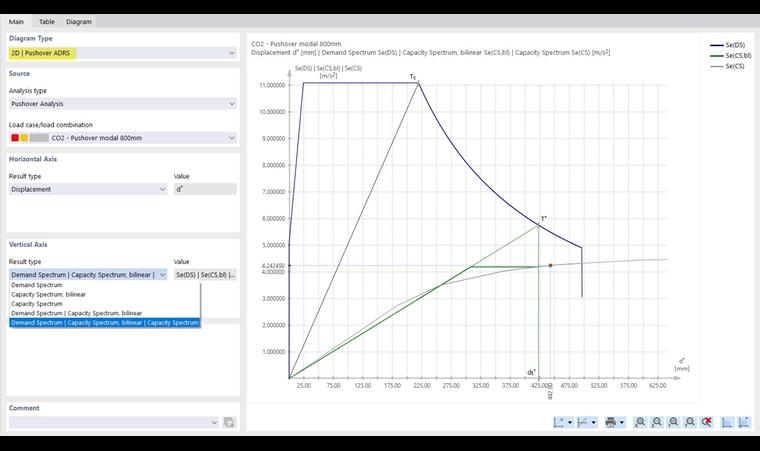Switch to the Diagram tab

[x=79, y=21]
